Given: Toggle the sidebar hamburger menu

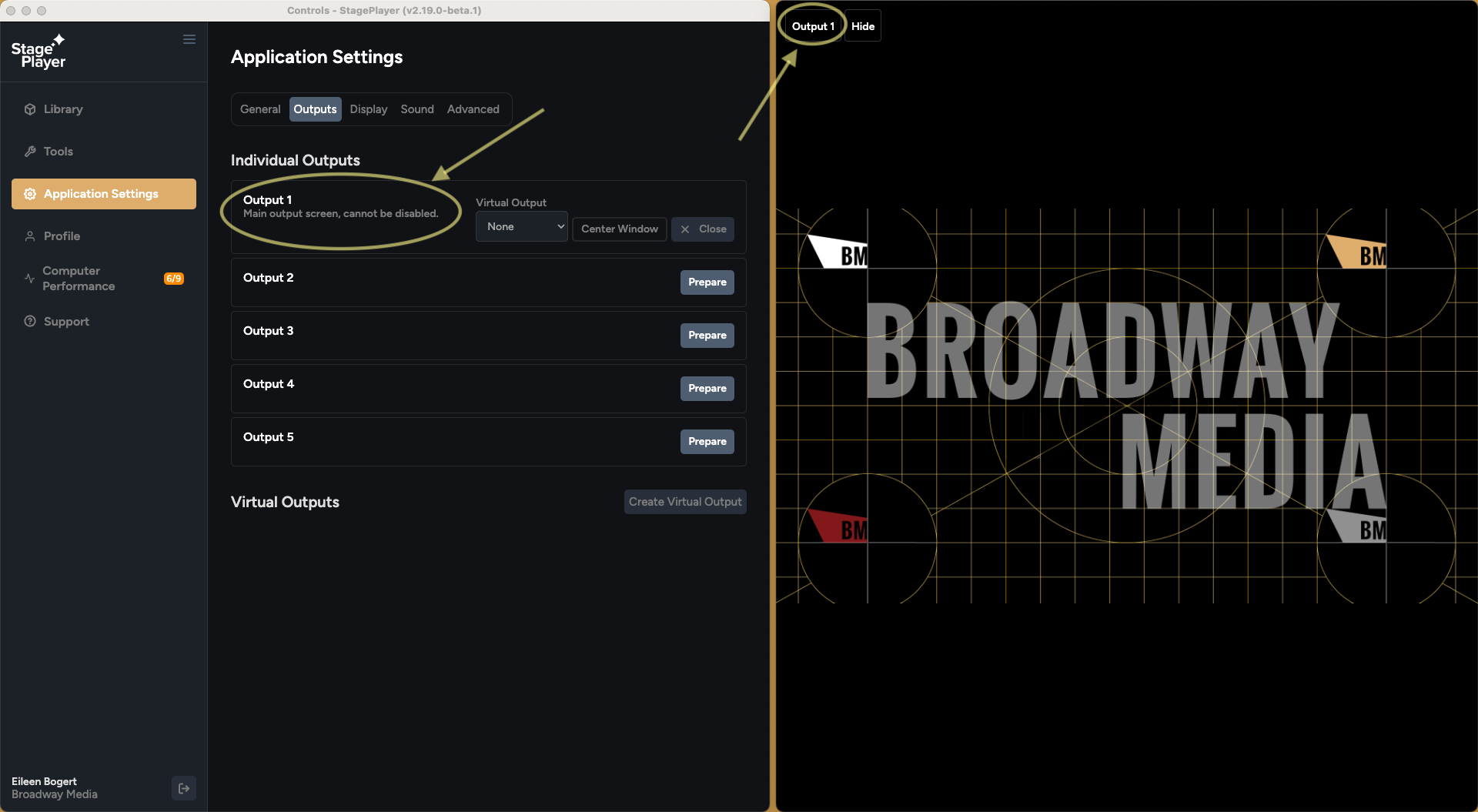Looking at the screenshot, I should (x=189, y=39).
